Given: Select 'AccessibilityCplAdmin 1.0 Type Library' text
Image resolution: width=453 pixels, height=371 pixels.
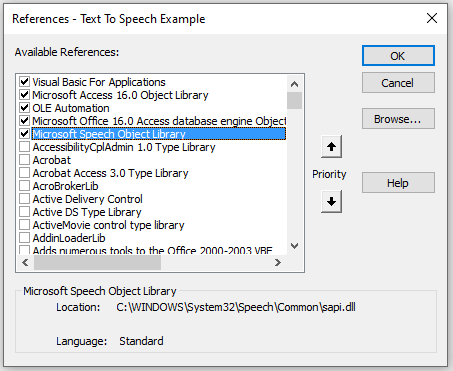Looking at the screenshot, I should [124, 147].
